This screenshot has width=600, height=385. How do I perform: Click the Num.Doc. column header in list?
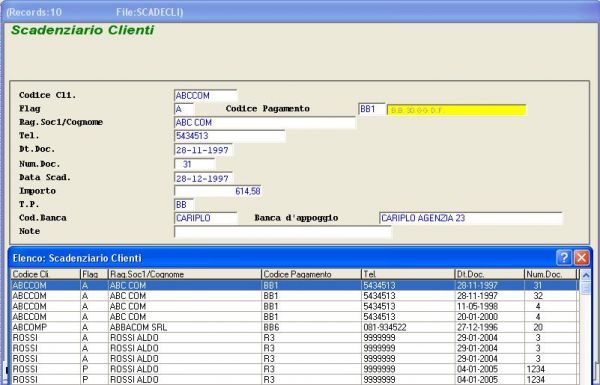coord(550,274)
